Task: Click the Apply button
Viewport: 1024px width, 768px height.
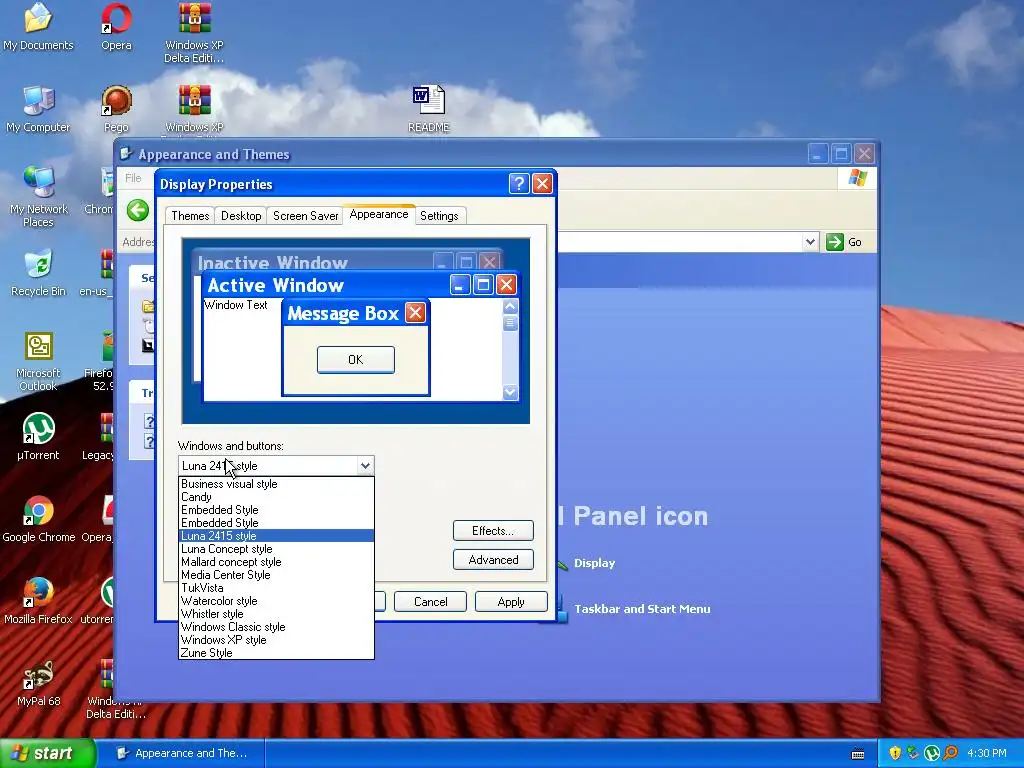Action: (x=511, y=601)
